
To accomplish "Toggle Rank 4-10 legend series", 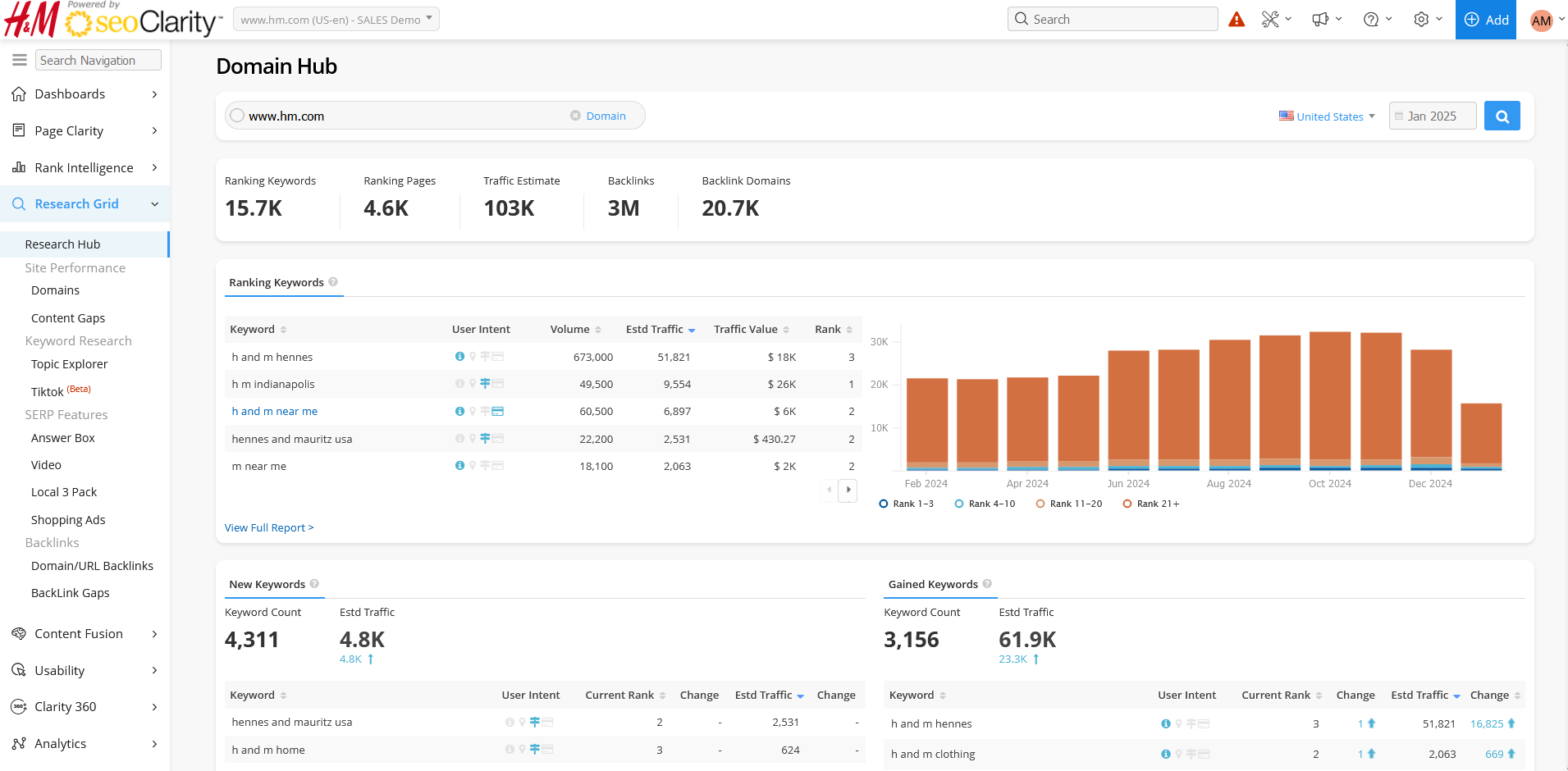I will [985, 504].
